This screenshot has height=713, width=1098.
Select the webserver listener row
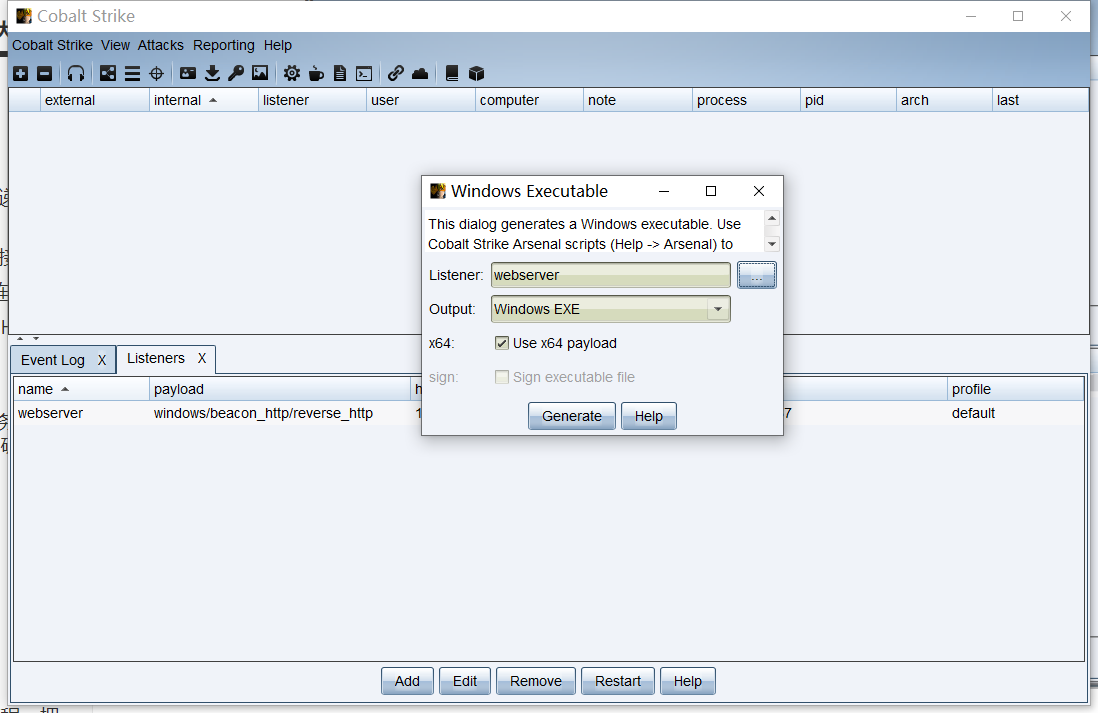pyautogui.click(x=549, y=413)
